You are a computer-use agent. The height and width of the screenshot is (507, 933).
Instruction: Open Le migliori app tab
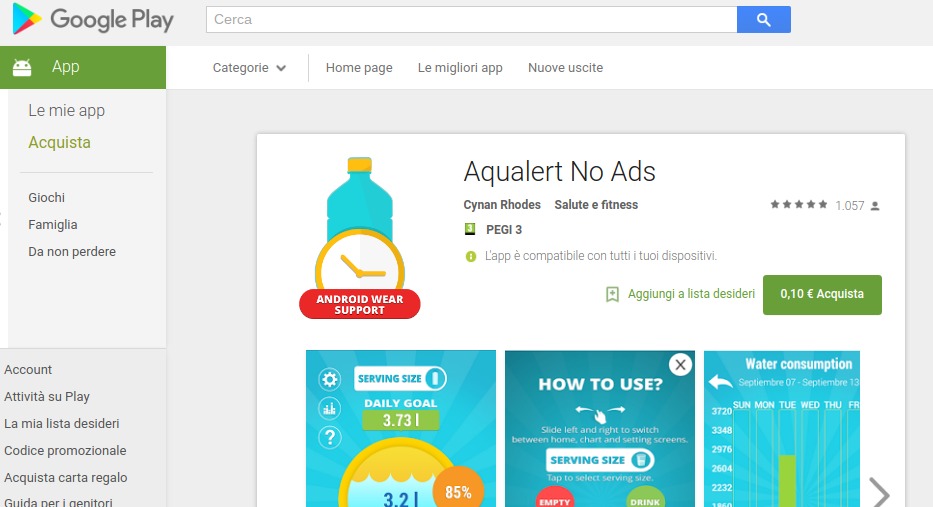coord(460,68)
